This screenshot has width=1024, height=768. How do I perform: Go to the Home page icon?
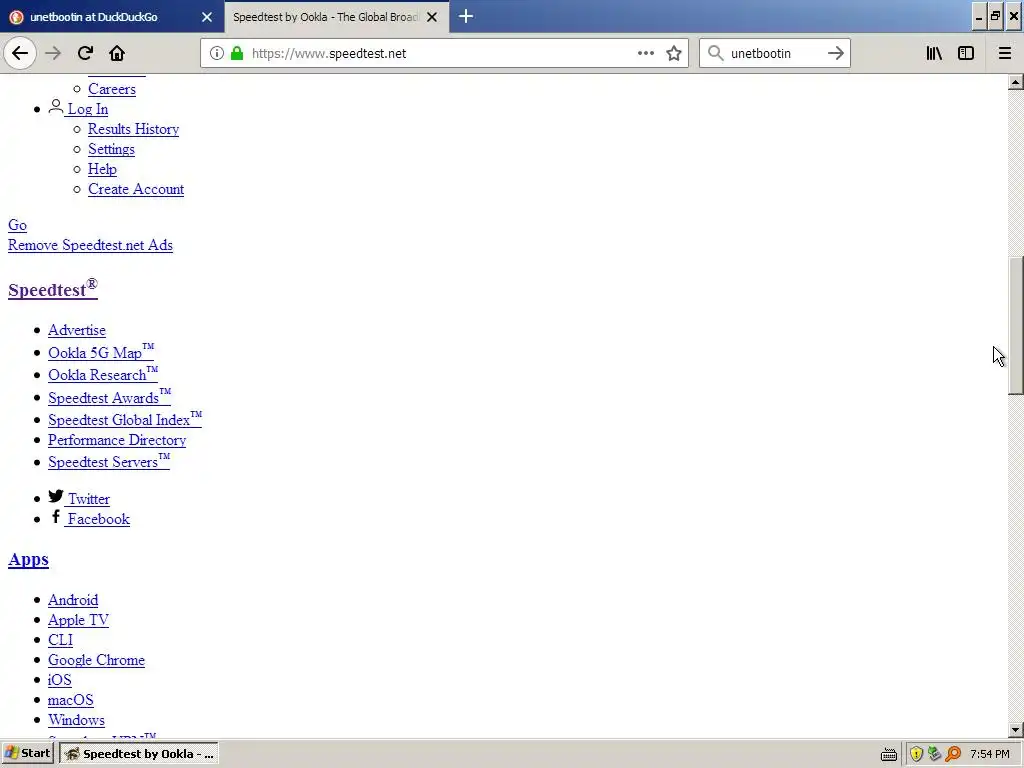click(117, 53)
